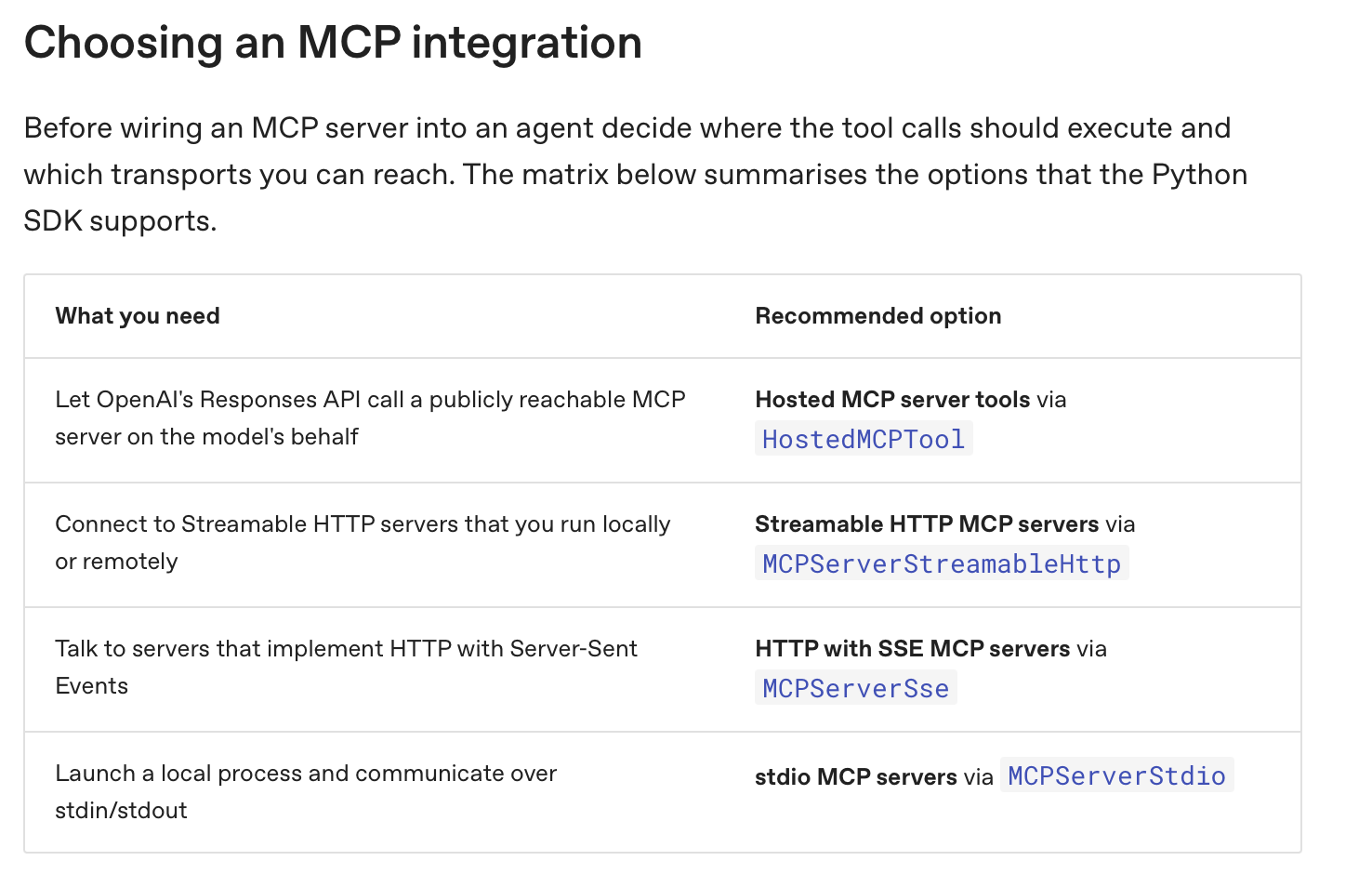The height and width of the screenshot is (874, 1372).
Task: Select the stdio MCP servers bold text
Action: click(x=855, y=777)
